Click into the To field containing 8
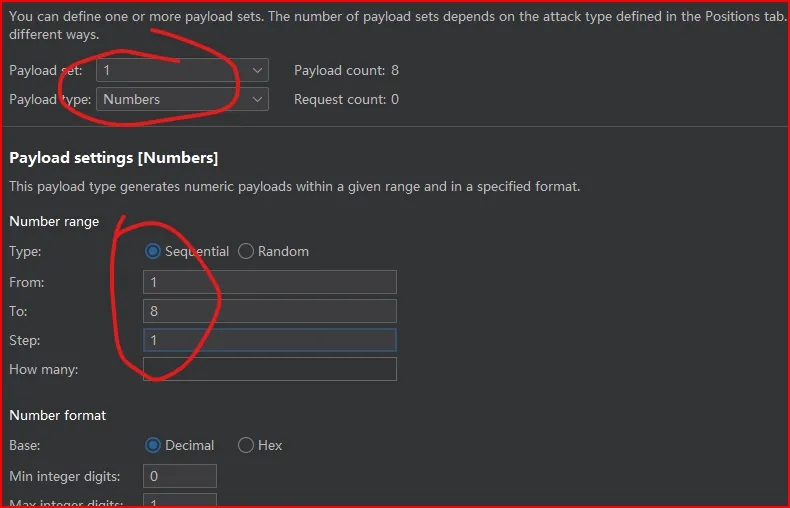This screenshot has height=508, width=790. (270, 311)
